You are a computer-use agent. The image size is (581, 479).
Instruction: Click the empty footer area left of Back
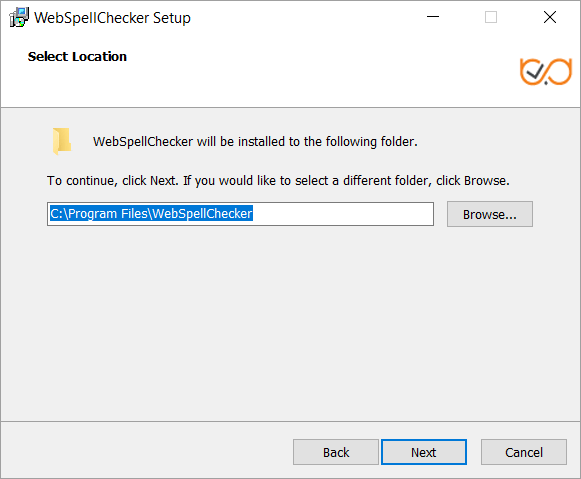[x=146, y=450]
